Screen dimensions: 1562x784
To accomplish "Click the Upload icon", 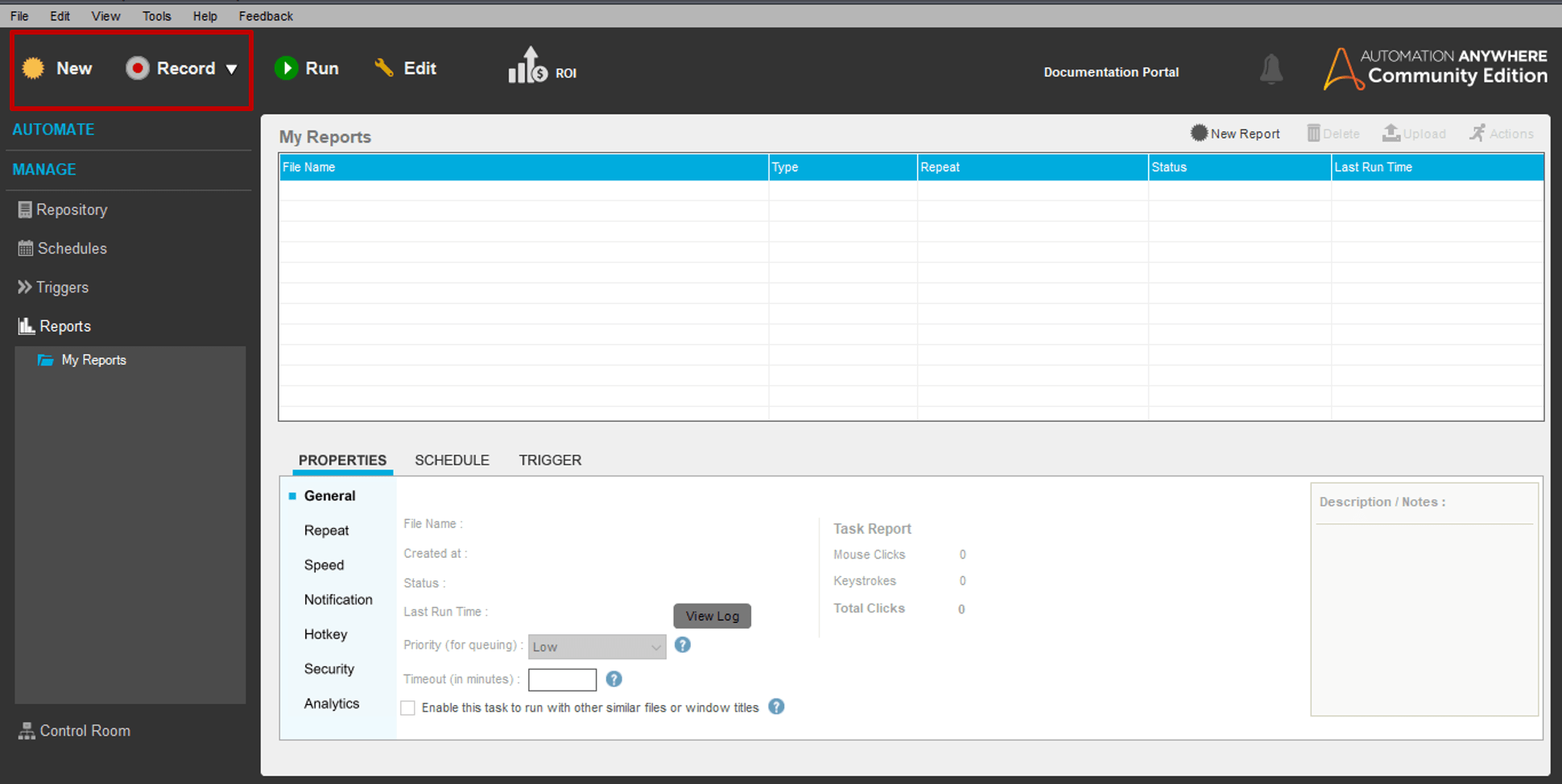I will (x=1415, y=133).
